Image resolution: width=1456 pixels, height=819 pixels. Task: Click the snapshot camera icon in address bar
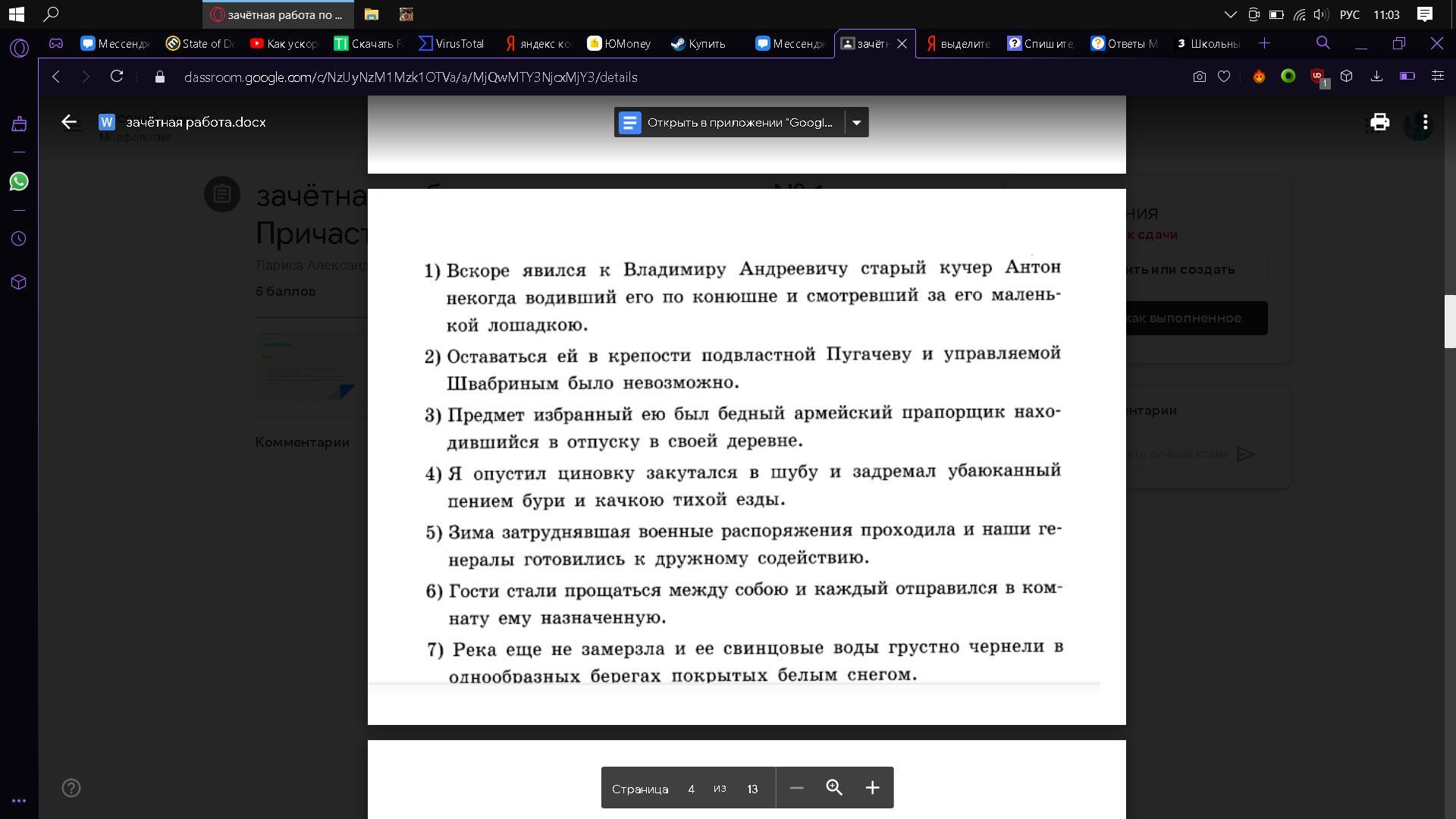click(x=1199, y=77)
